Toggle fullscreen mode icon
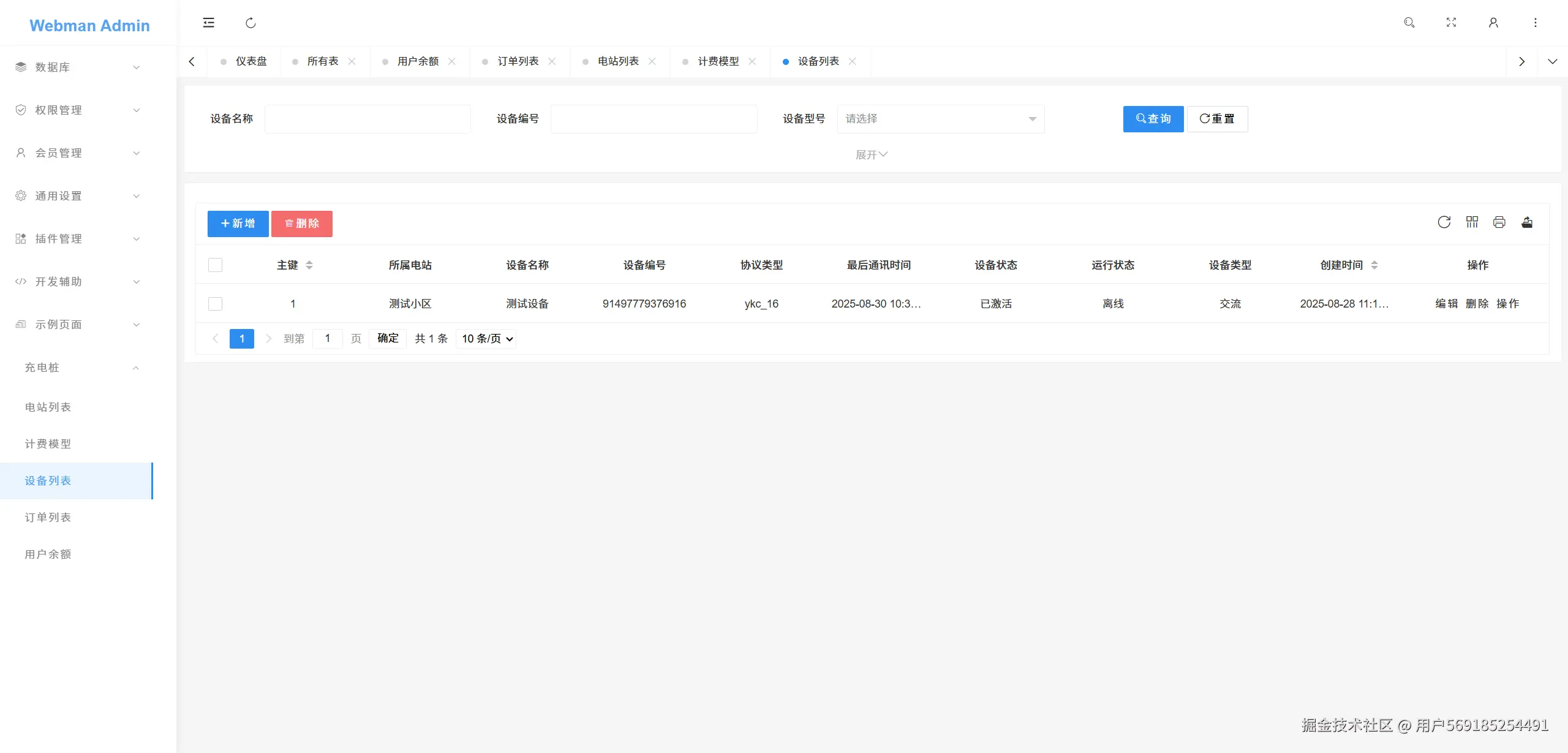This screenshot has height=753, width=1568. pos(1451,23)
